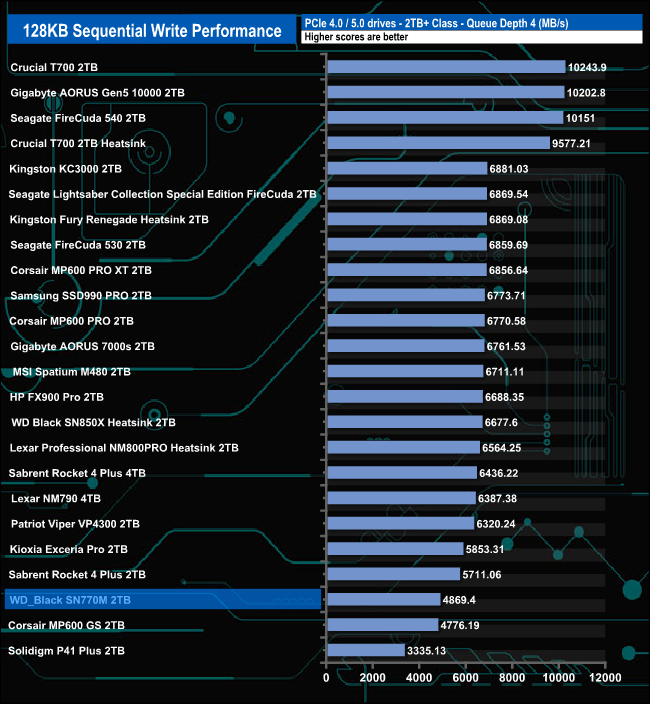
Task: Click the 9577.21 value
Action: 571,144
